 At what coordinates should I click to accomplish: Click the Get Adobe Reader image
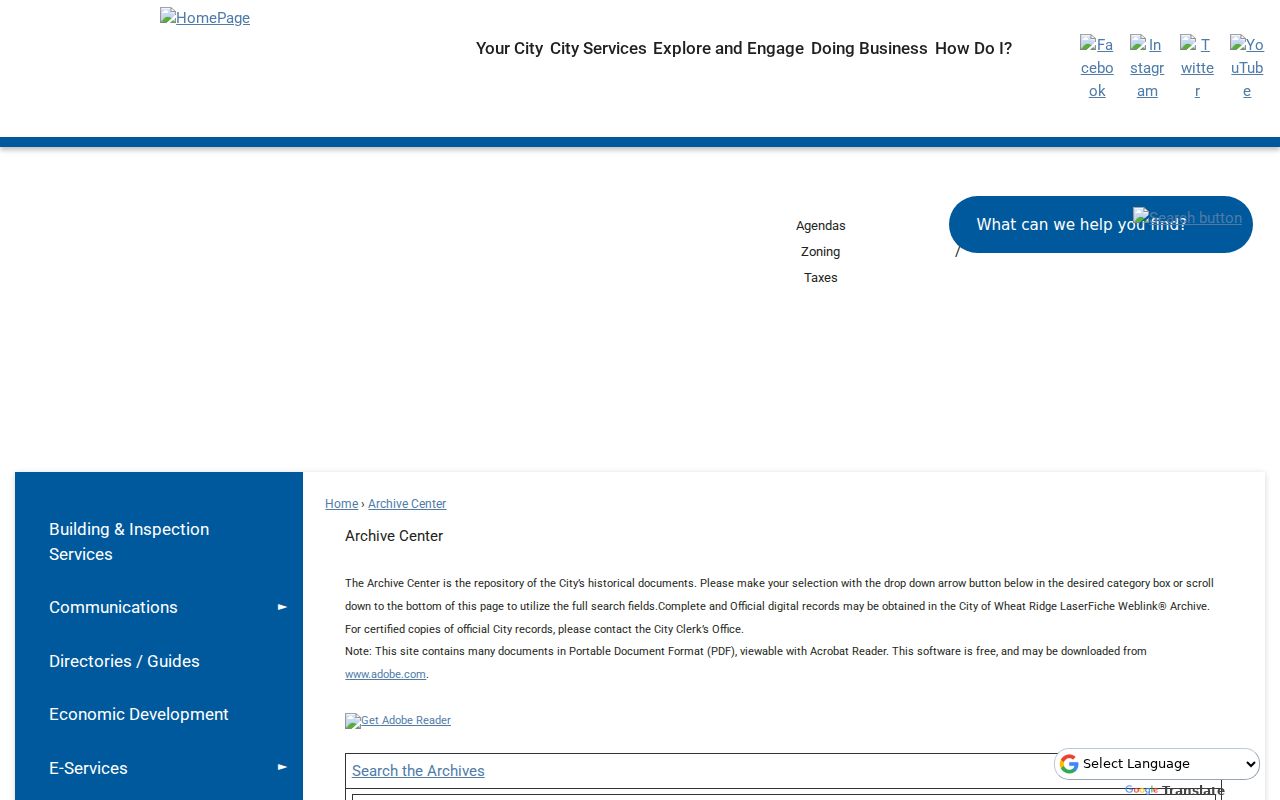coord(398,720)
